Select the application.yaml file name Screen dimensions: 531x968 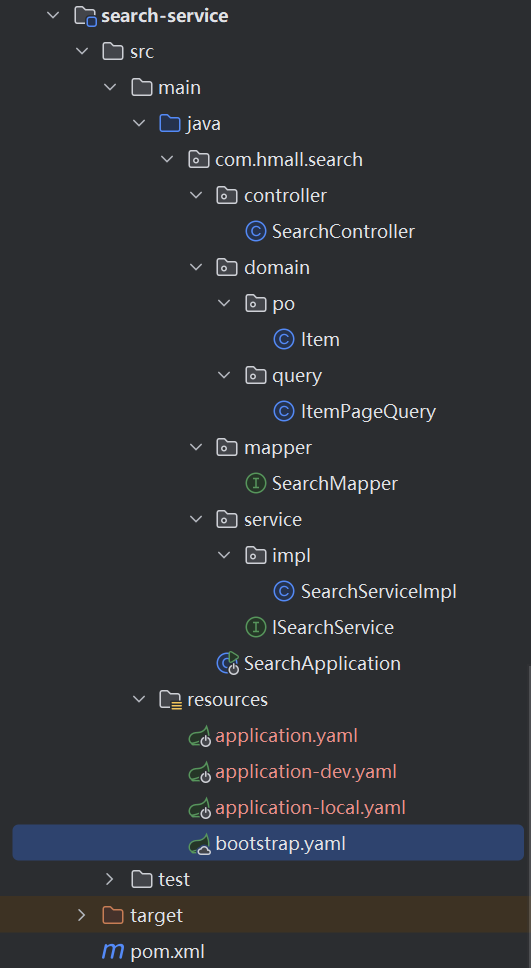click(x=286, y=736)
